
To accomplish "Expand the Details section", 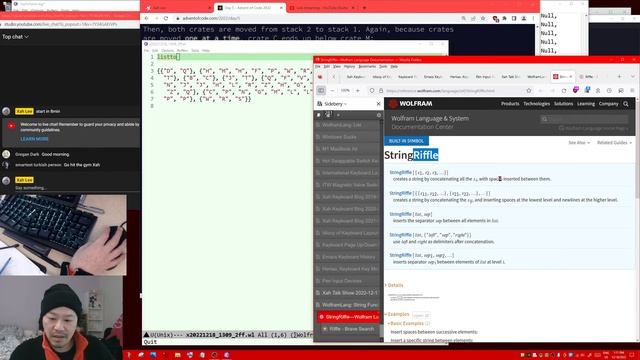I will point(394,285).
